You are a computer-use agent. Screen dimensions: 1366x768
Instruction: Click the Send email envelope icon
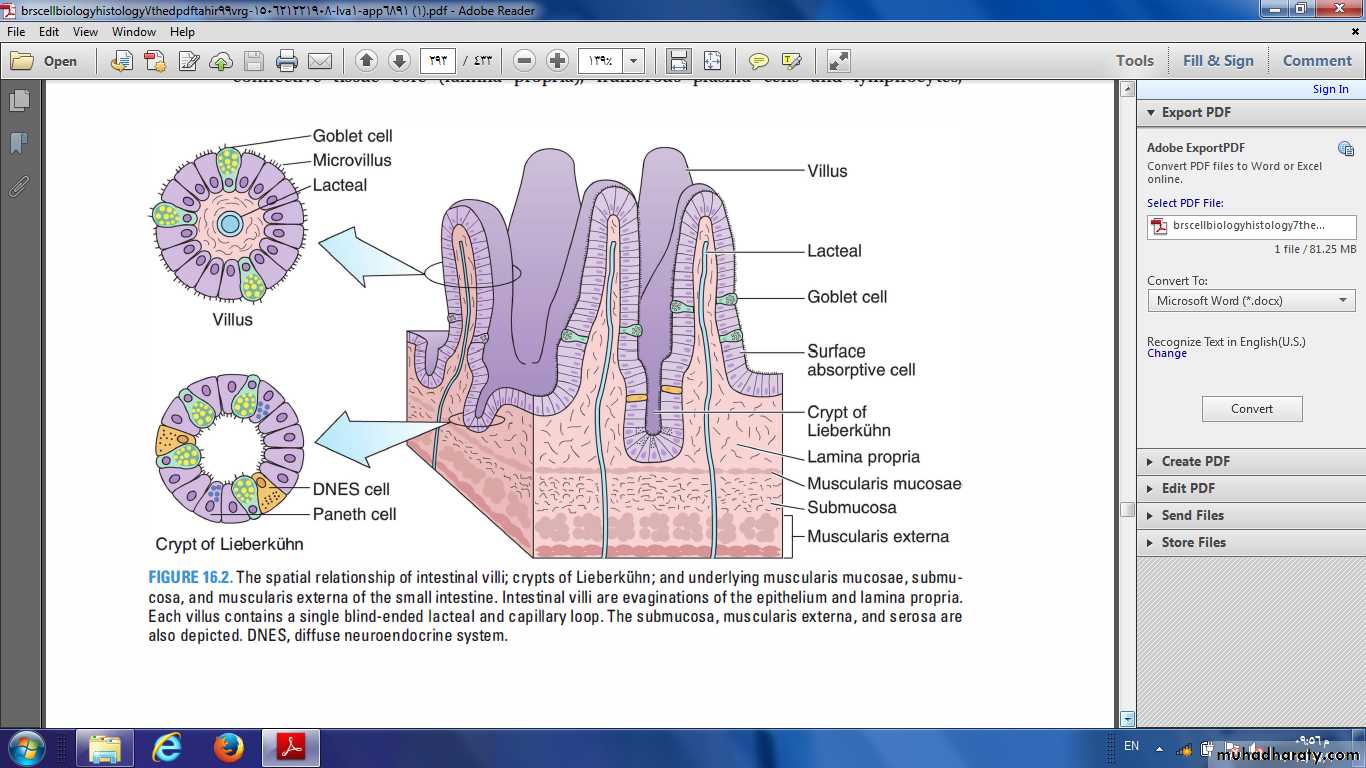click(x=320, y=61)
